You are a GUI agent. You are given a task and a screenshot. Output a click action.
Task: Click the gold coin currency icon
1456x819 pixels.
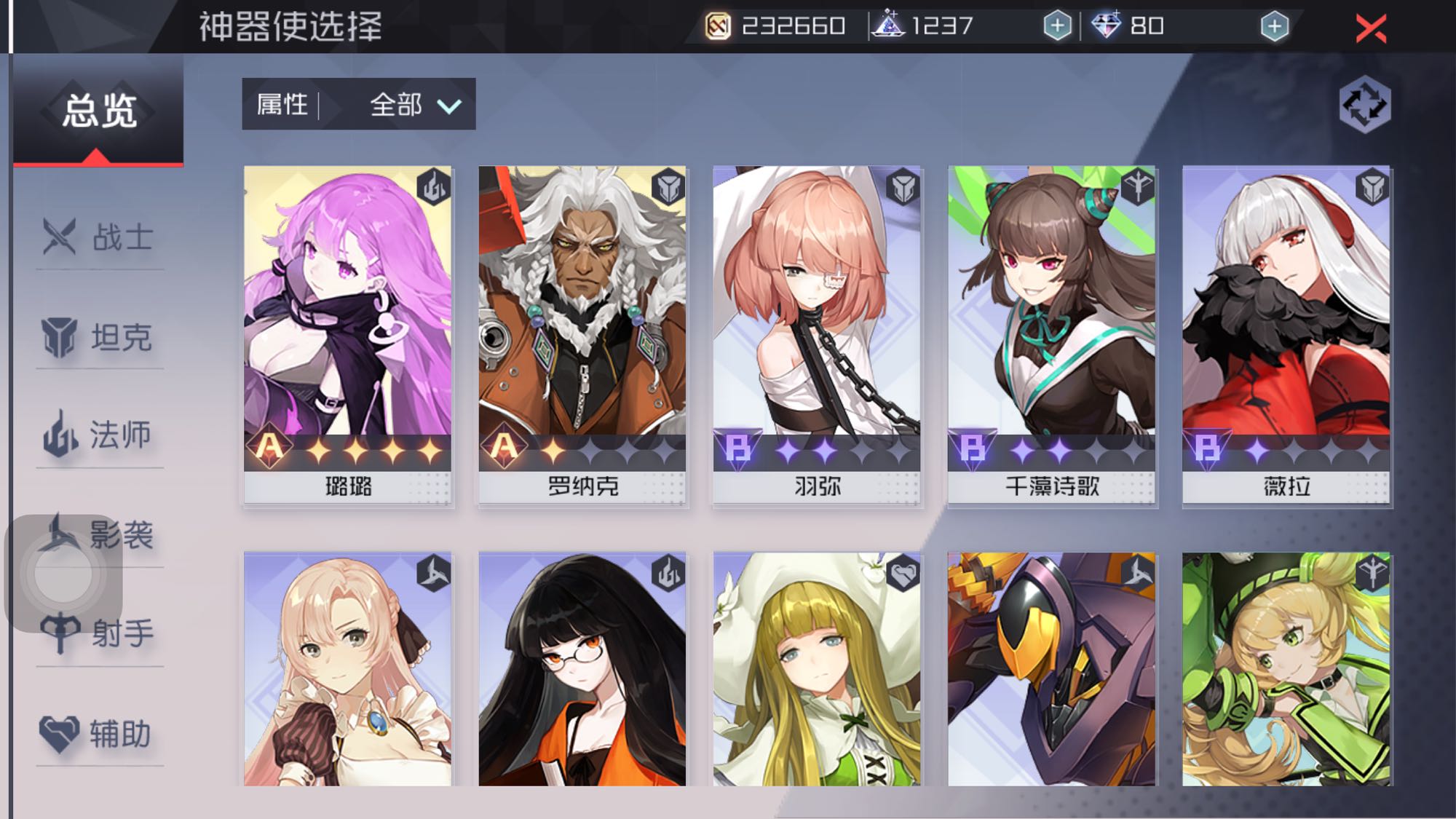point(718,27)
